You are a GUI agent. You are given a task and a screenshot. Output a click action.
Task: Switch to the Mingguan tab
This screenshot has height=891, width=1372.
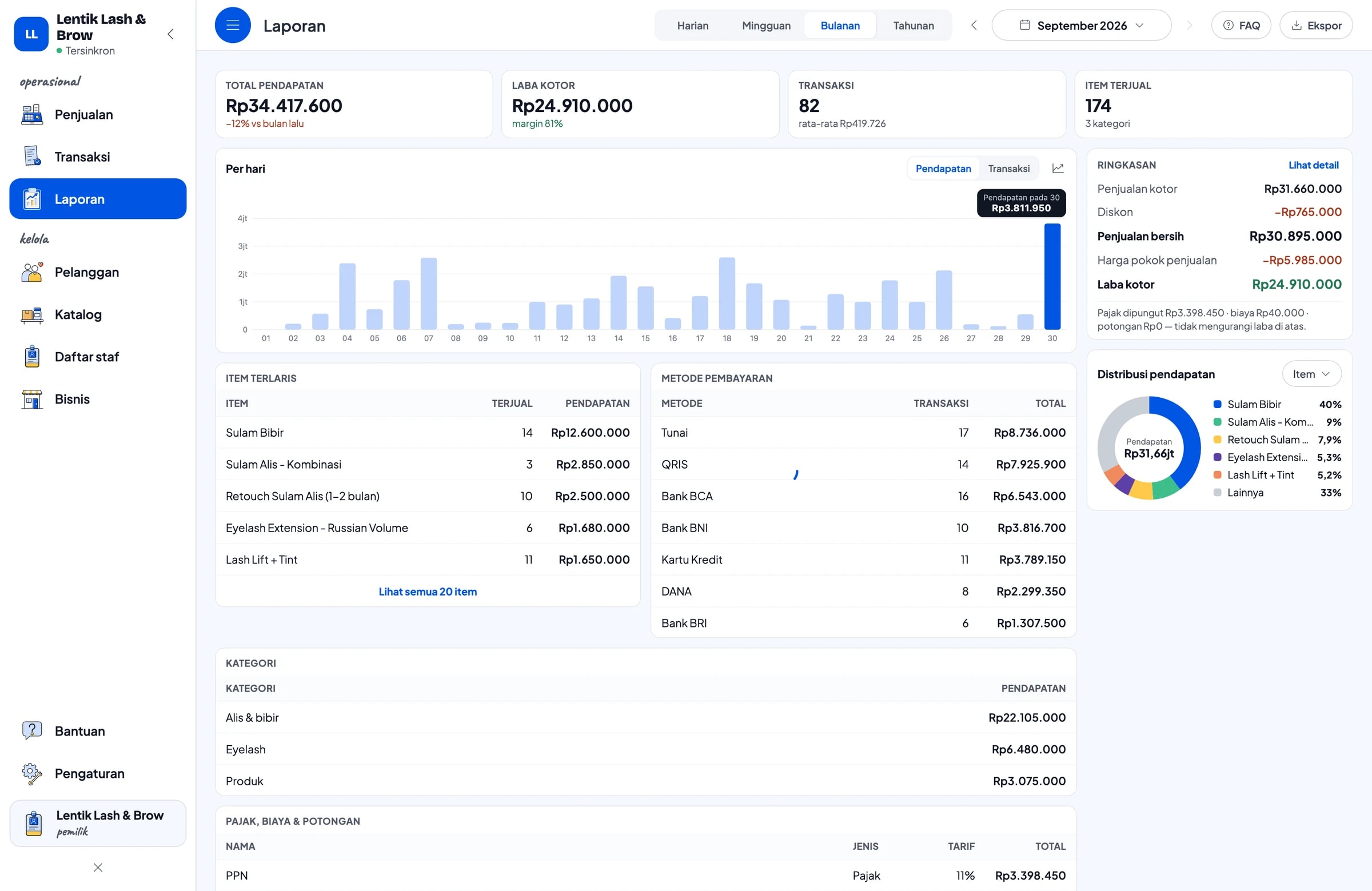(x=765, y=25)
